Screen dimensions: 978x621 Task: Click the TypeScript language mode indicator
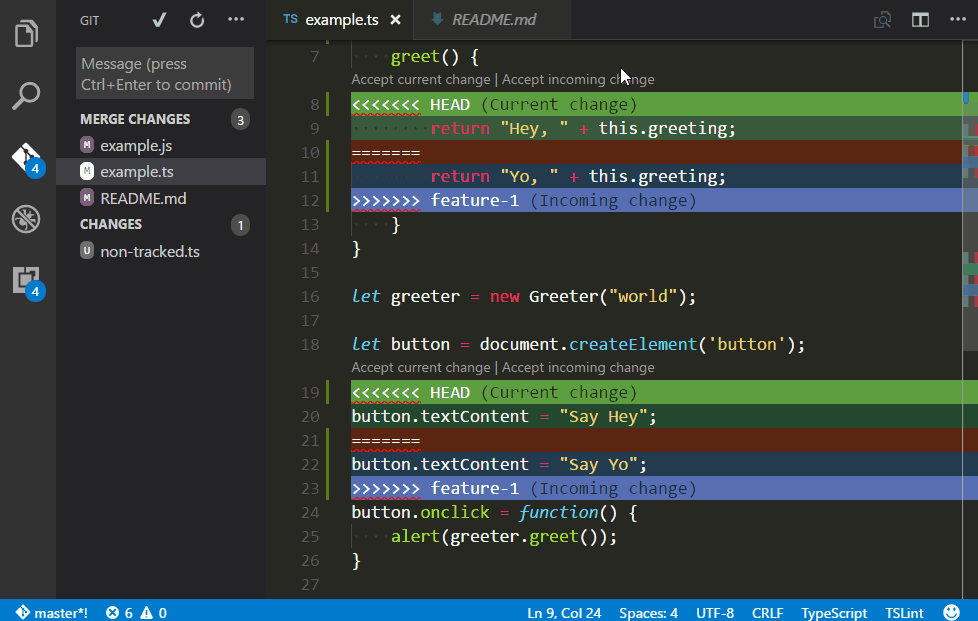coord(834,611)
